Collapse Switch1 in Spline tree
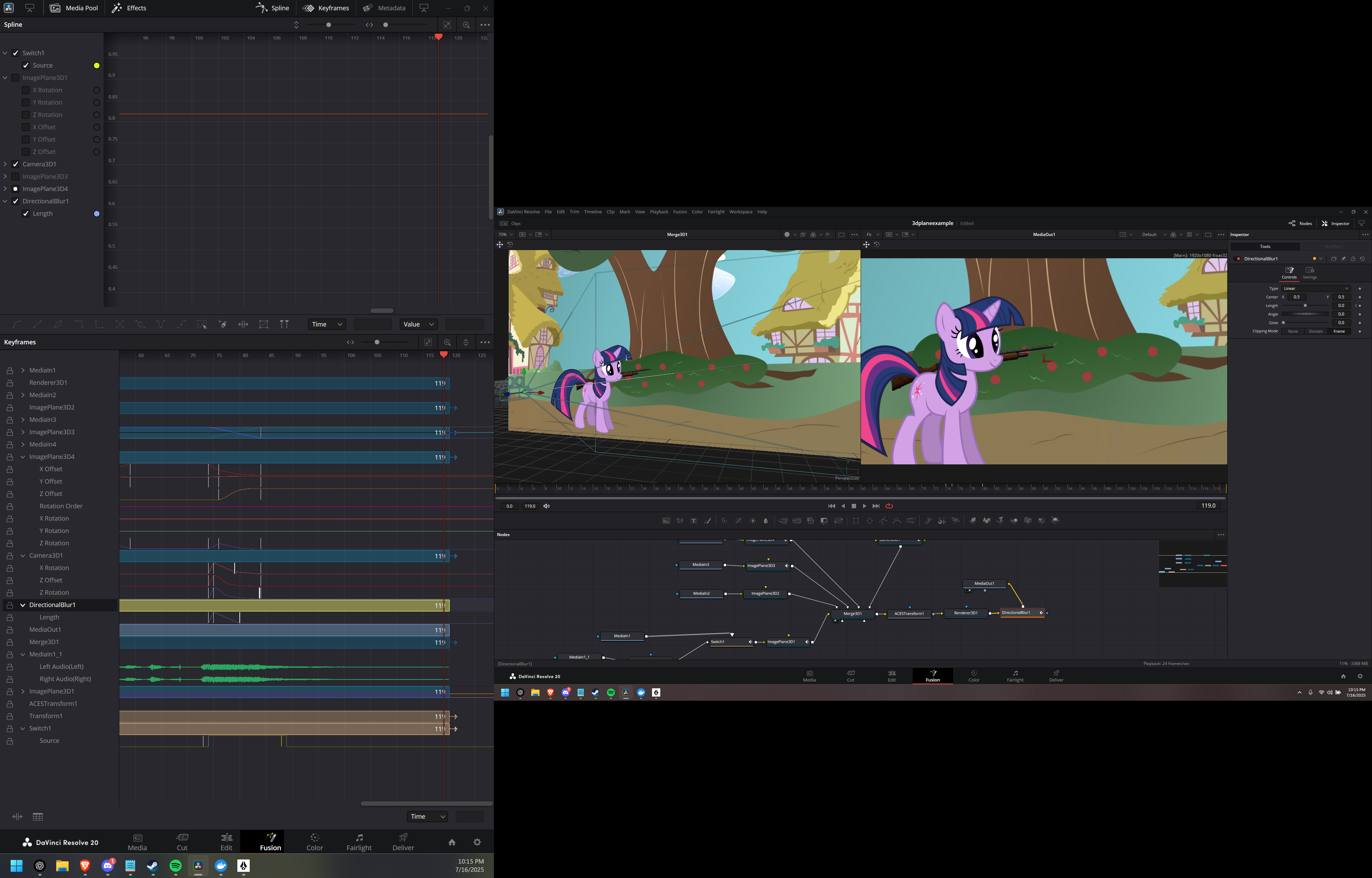Image resolution: width=1372 pixels, height=878 pixels. click(x=5, y=53)
